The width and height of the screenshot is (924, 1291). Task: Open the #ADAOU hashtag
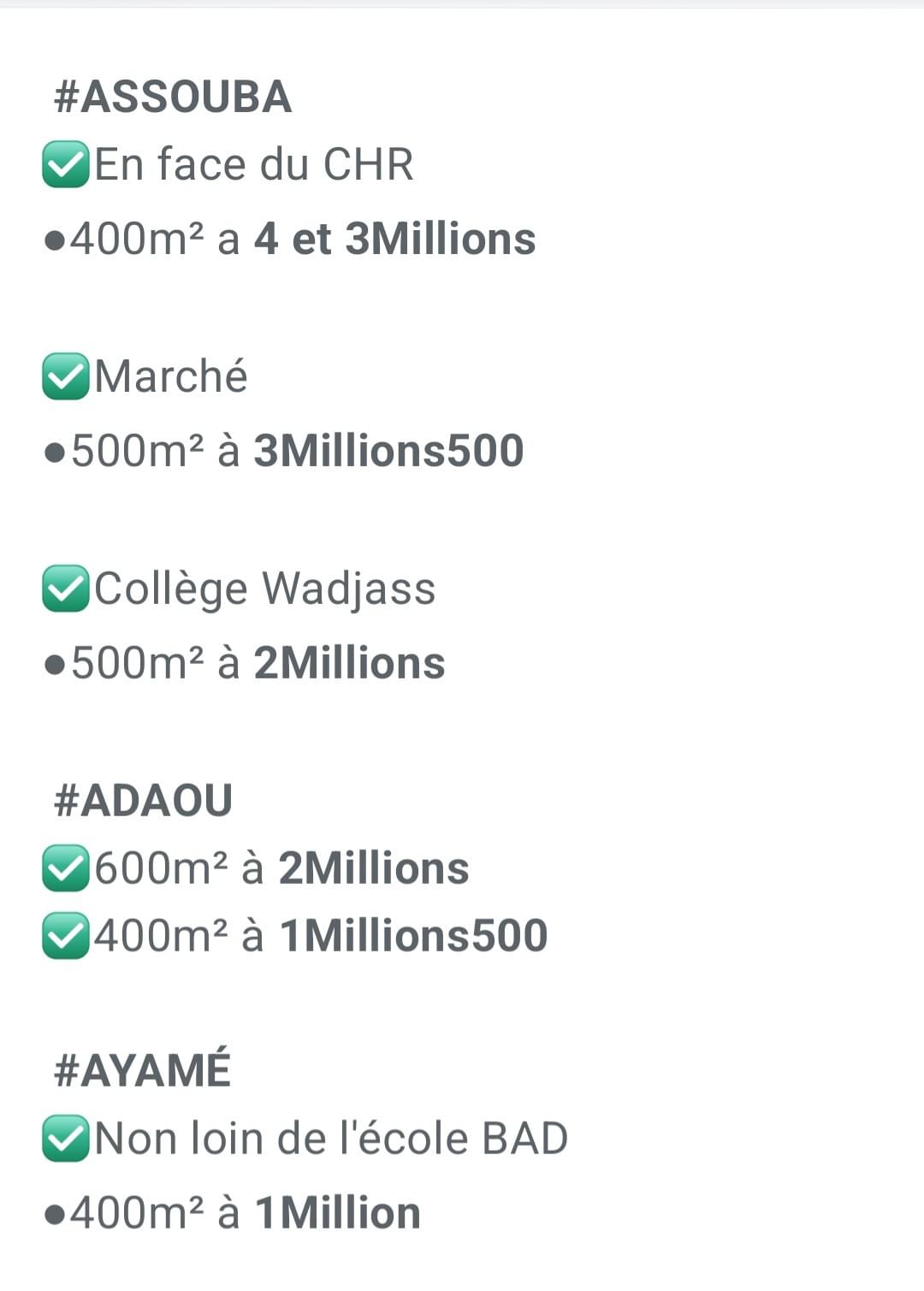[142, 800]
